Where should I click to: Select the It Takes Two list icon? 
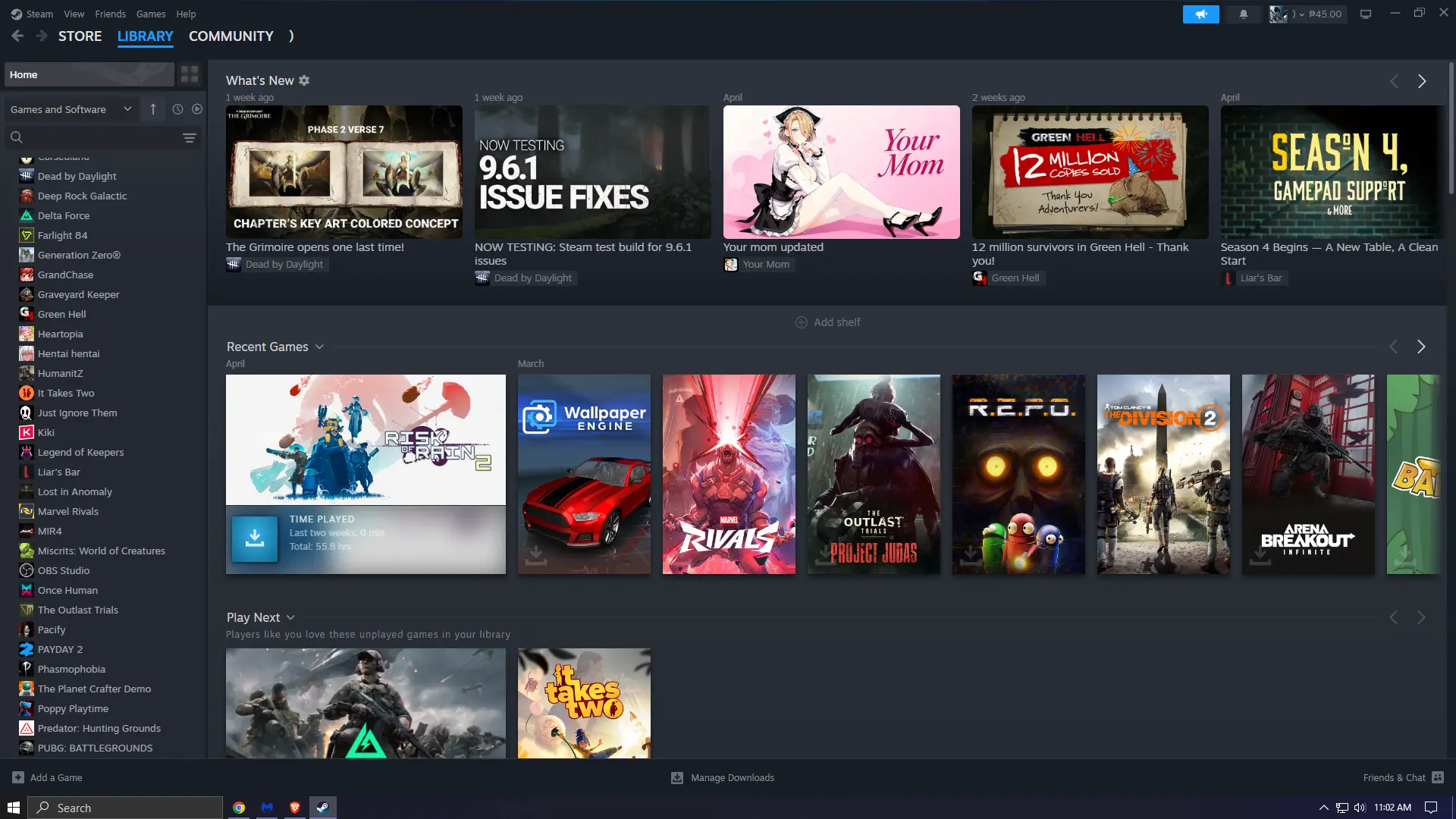click(x=27, y=393)
